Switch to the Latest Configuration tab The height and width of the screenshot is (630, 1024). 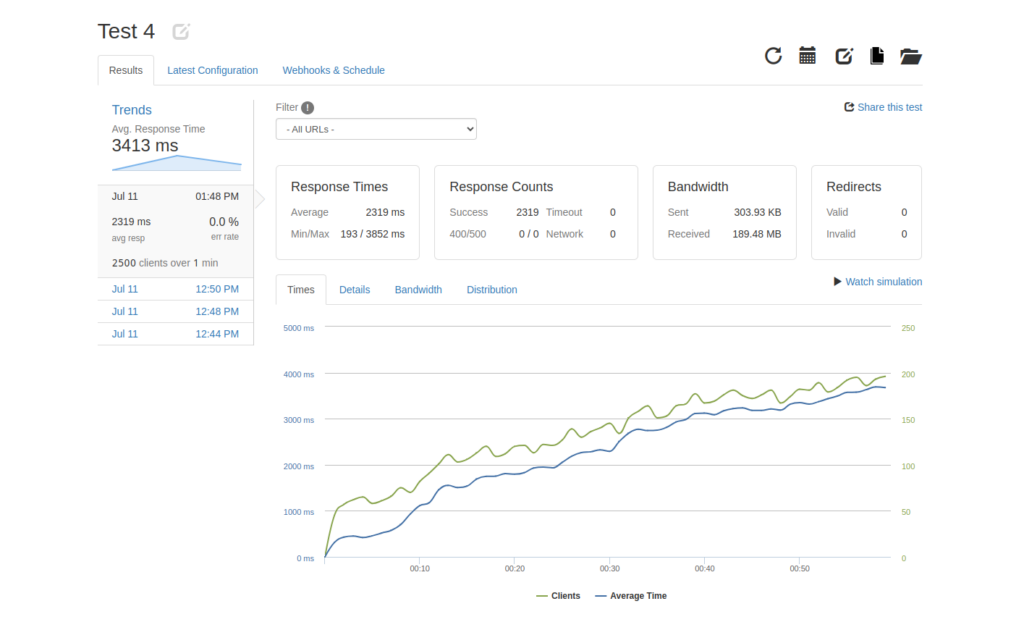click(x=212, y=70)
